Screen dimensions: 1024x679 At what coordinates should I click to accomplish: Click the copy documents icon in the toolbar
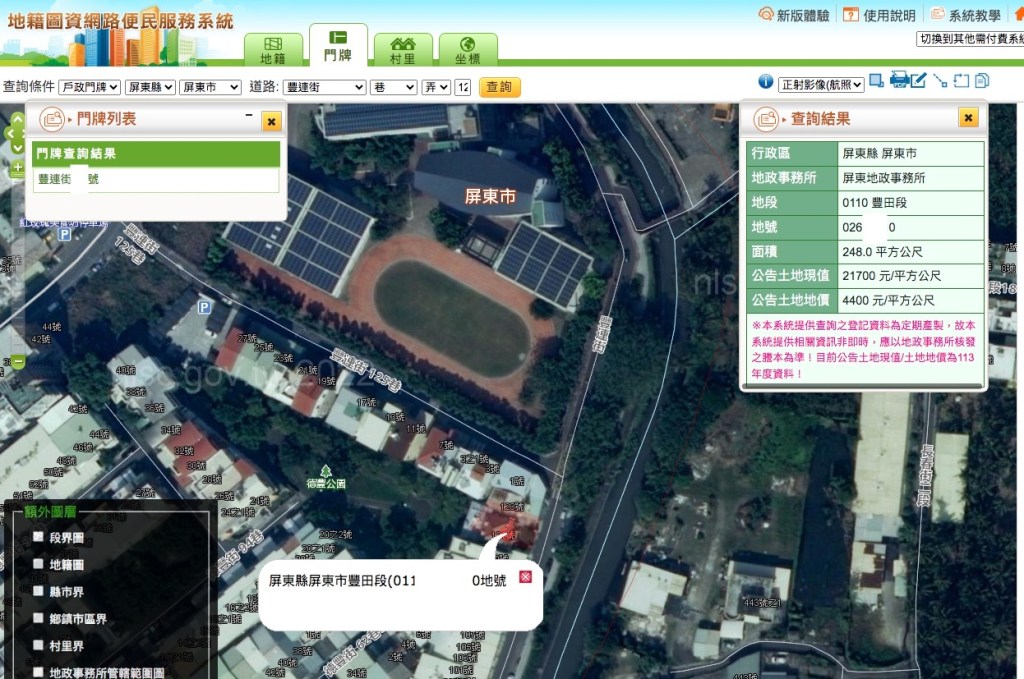point(982,81)
